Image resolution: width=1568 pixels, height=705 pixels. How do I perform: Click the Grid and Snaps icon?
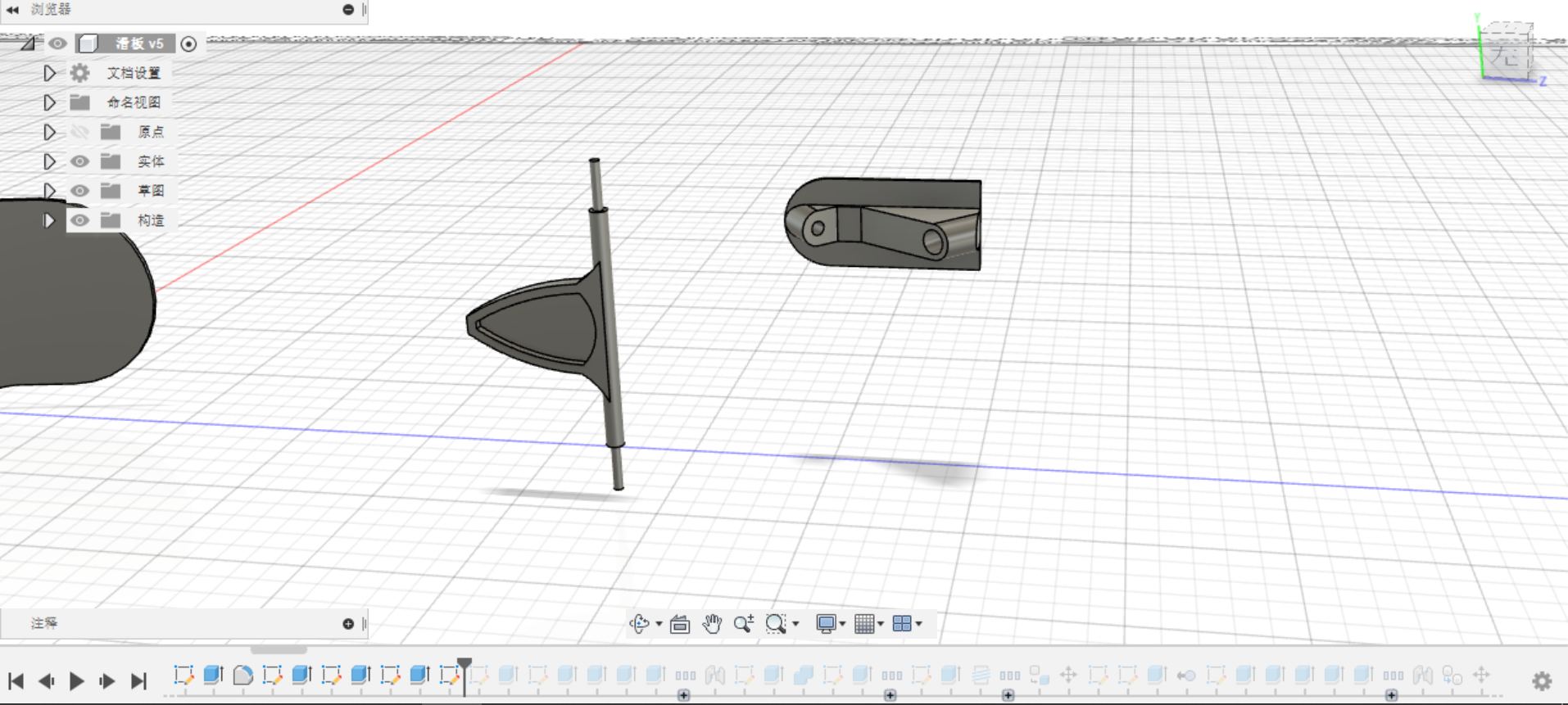point(864,624)
